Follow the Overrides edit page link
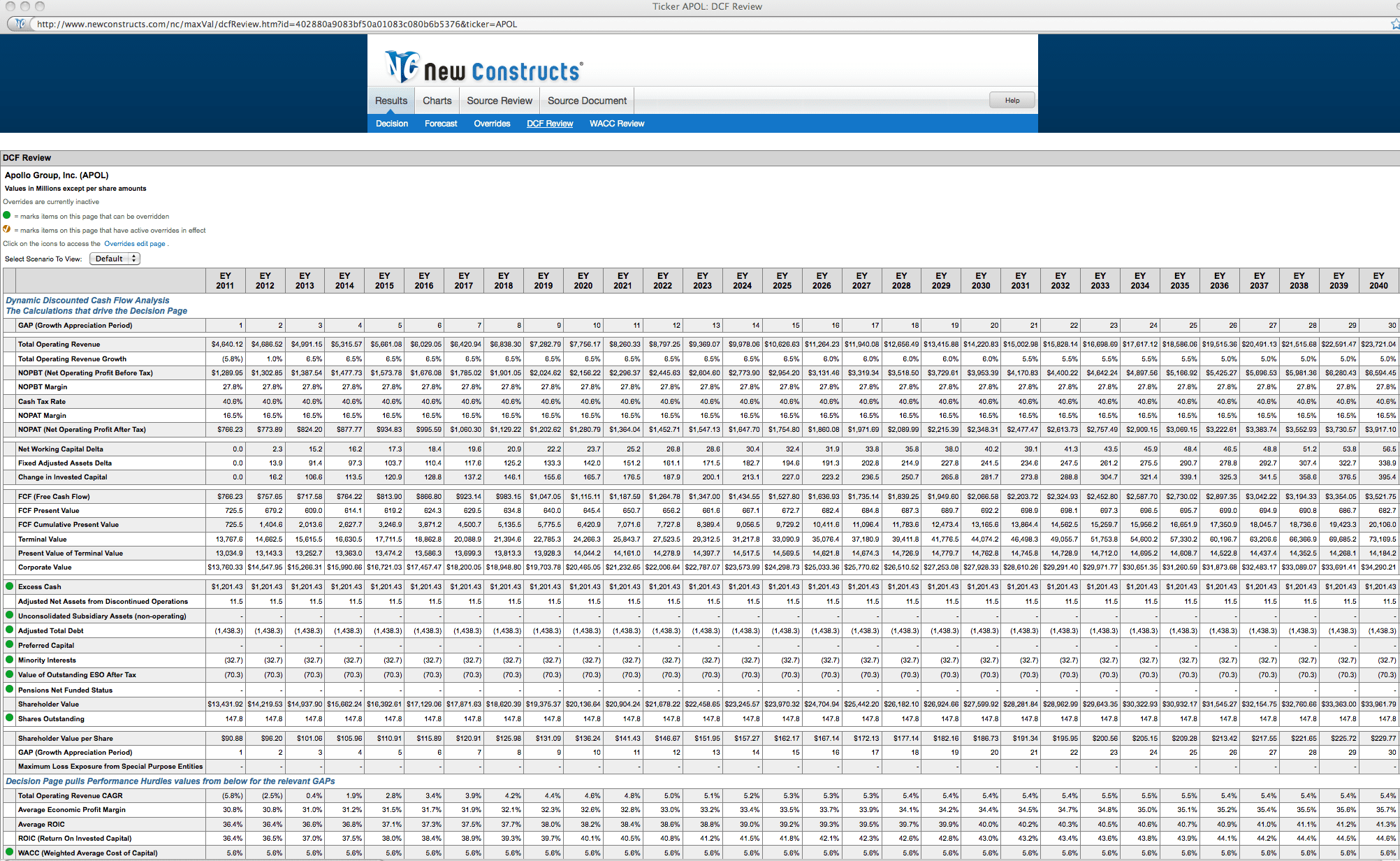 (135, 244)
